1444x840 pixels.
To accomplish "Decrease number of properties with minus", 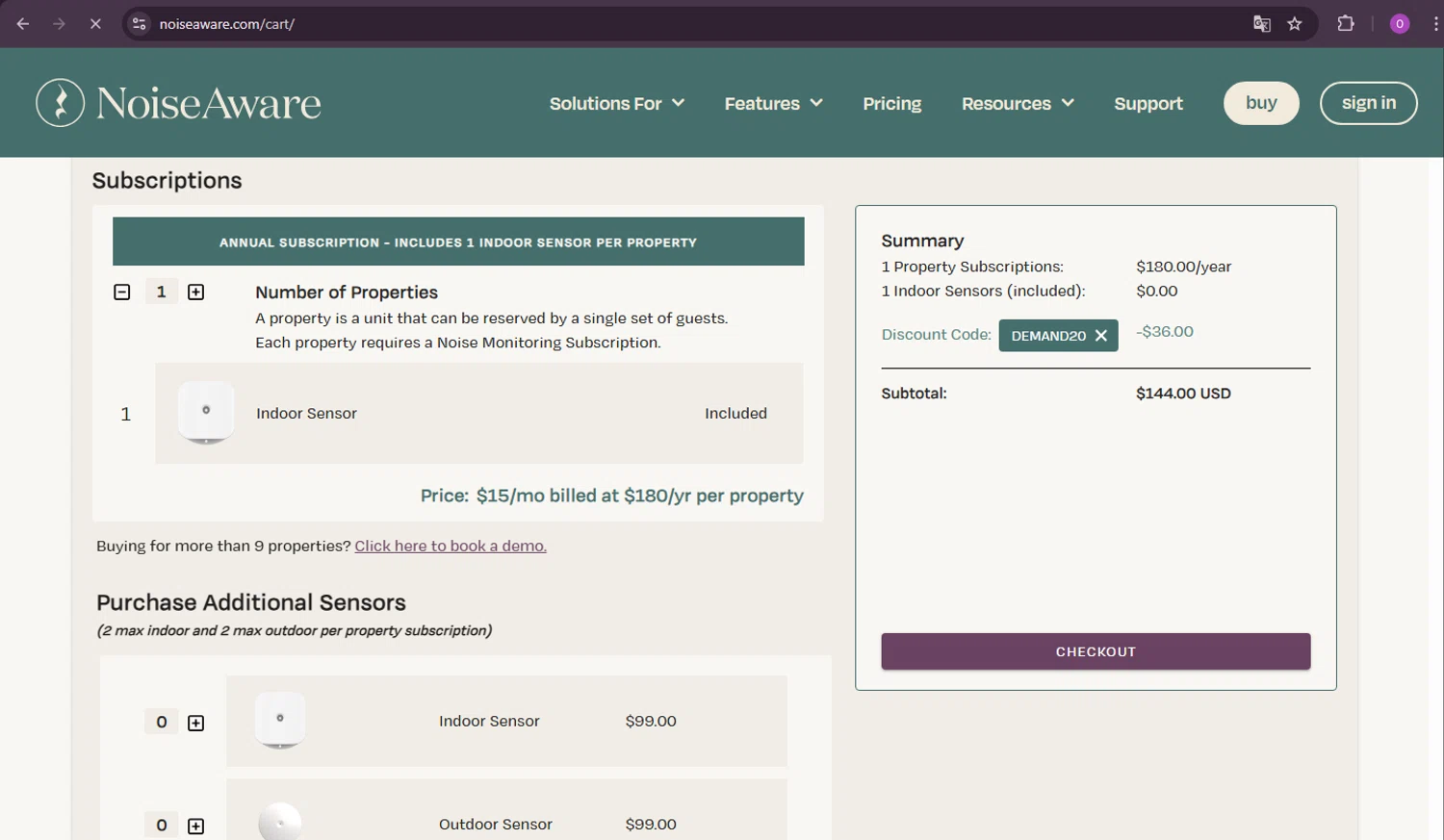I will (122, 293).
